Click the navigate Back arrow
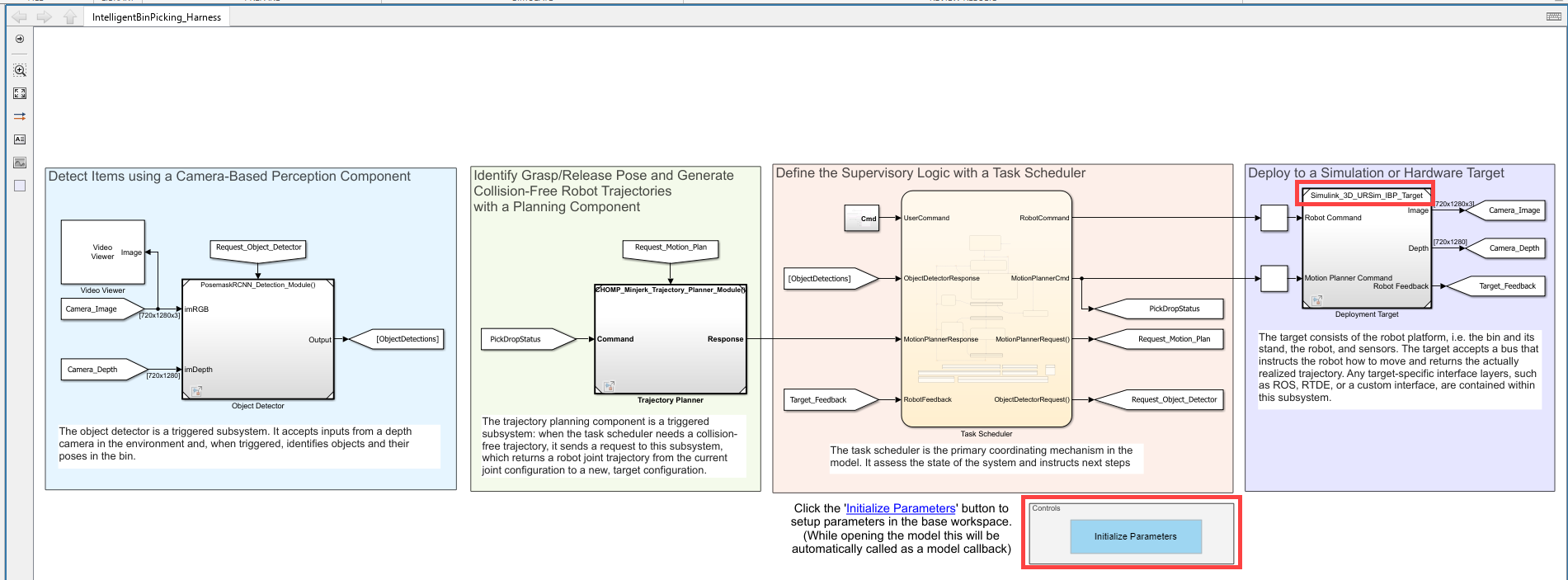 [x=19, y=17]
